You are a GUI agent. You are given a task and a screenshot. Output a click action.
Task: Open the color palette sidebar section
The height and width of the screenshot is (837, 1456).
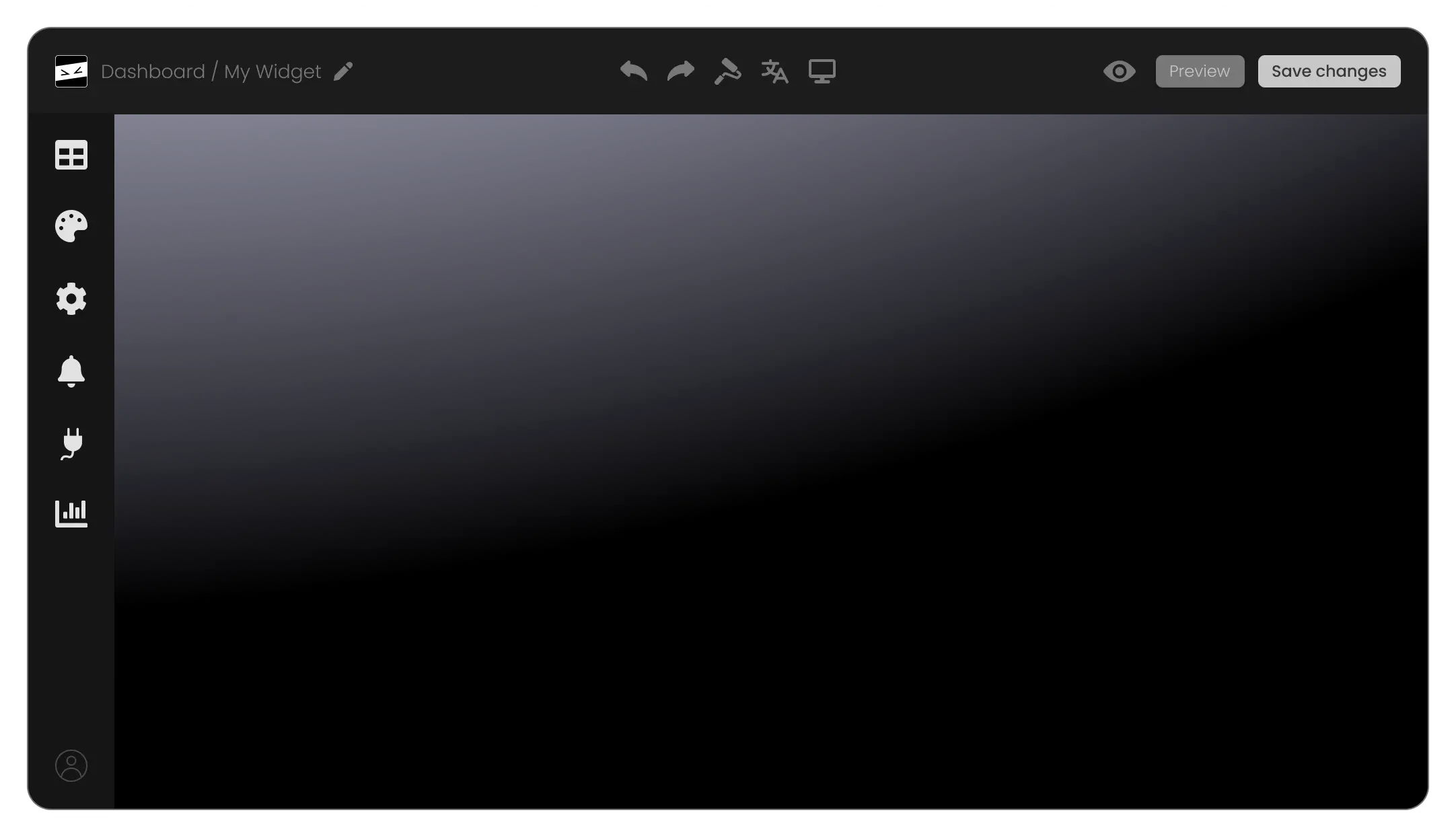(x=71, y=226)
